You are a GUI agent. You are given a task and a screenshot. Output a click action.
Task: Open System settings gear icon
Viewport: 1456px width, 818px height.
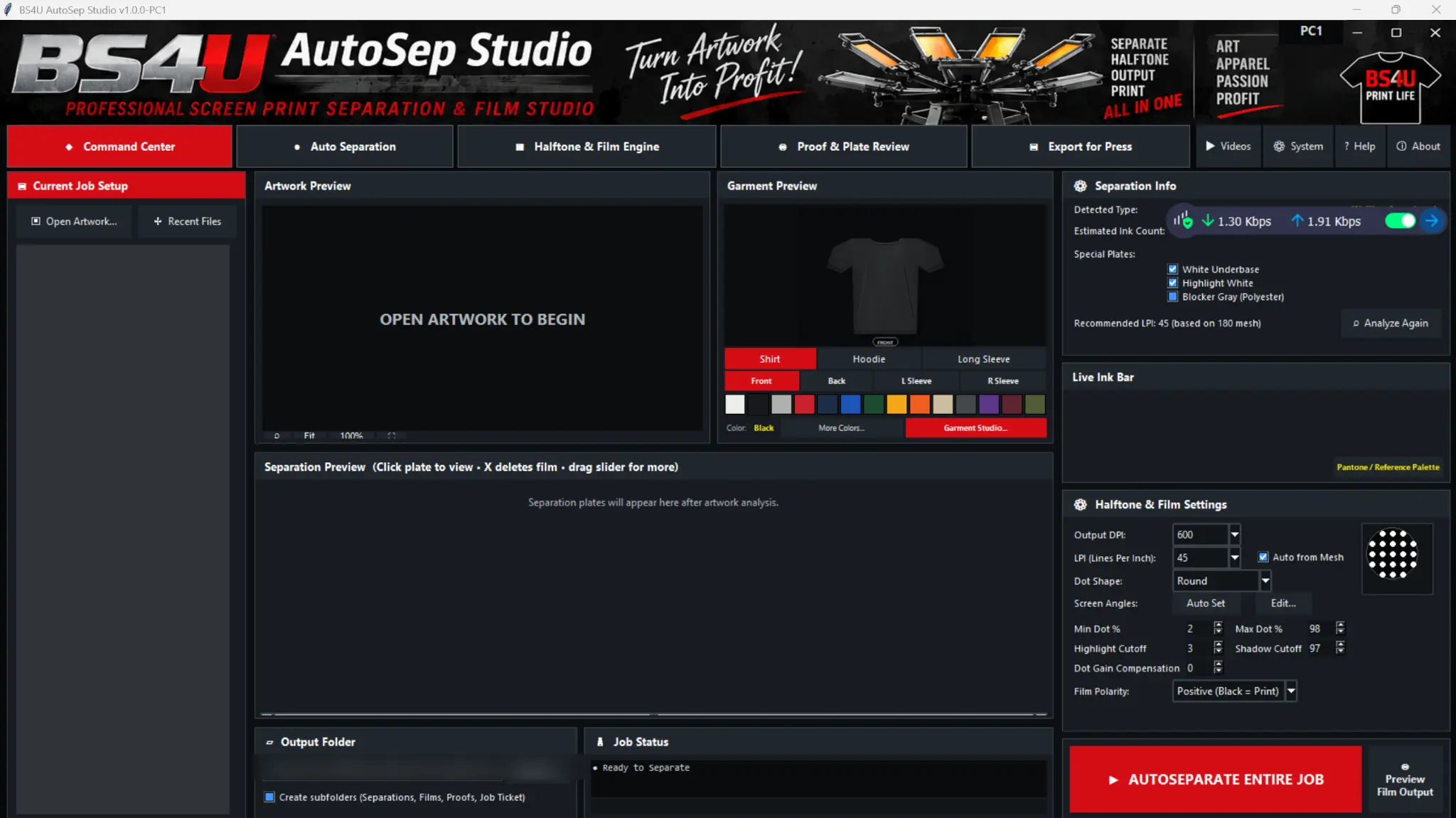coord(1278,147)
